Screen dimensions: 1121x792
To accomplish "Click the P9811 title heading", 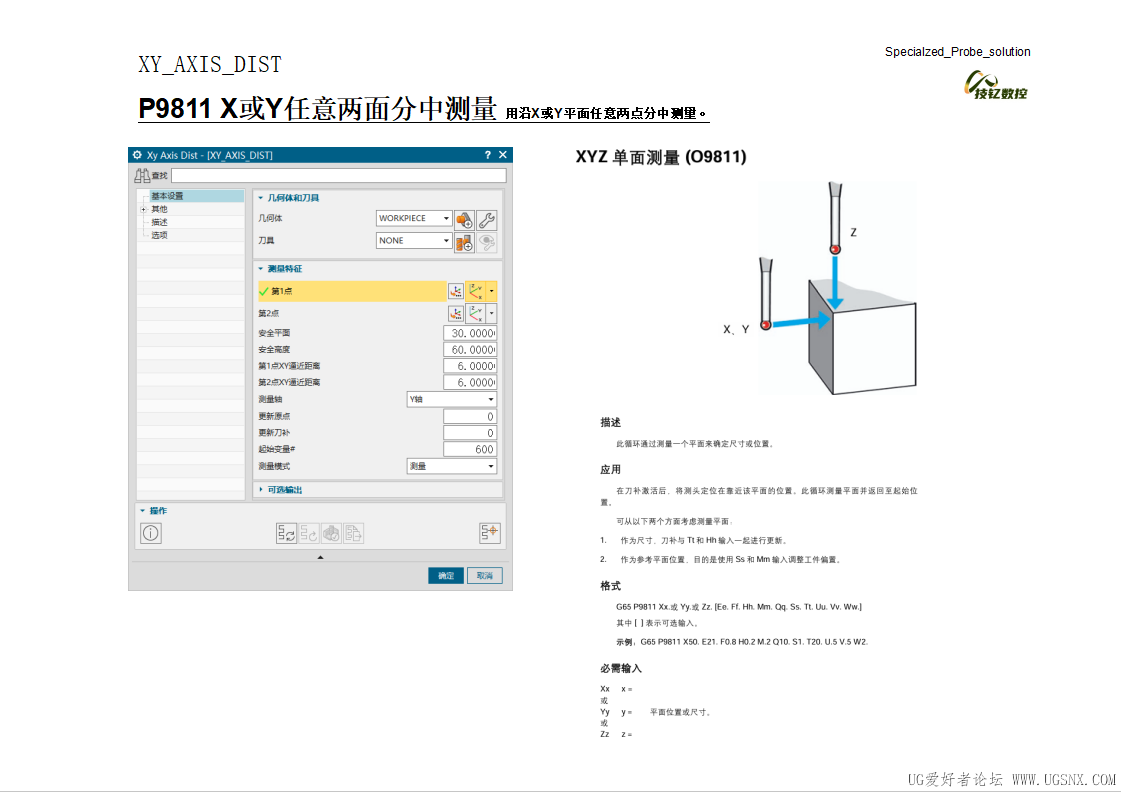I will click(x=317, y=109).
